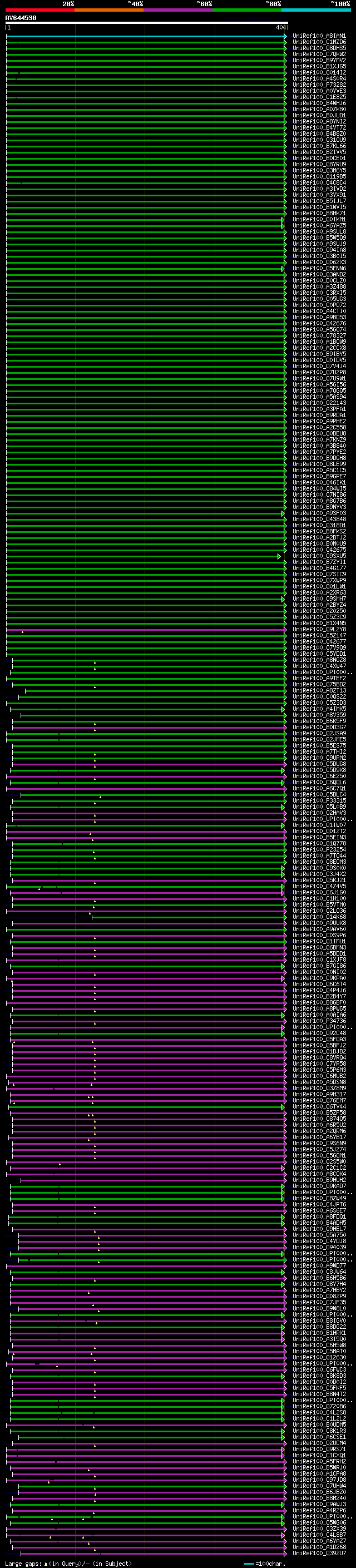Click the cyan ~100% identity legend segment
This screenshot has height=1568, width=356.
316,11
